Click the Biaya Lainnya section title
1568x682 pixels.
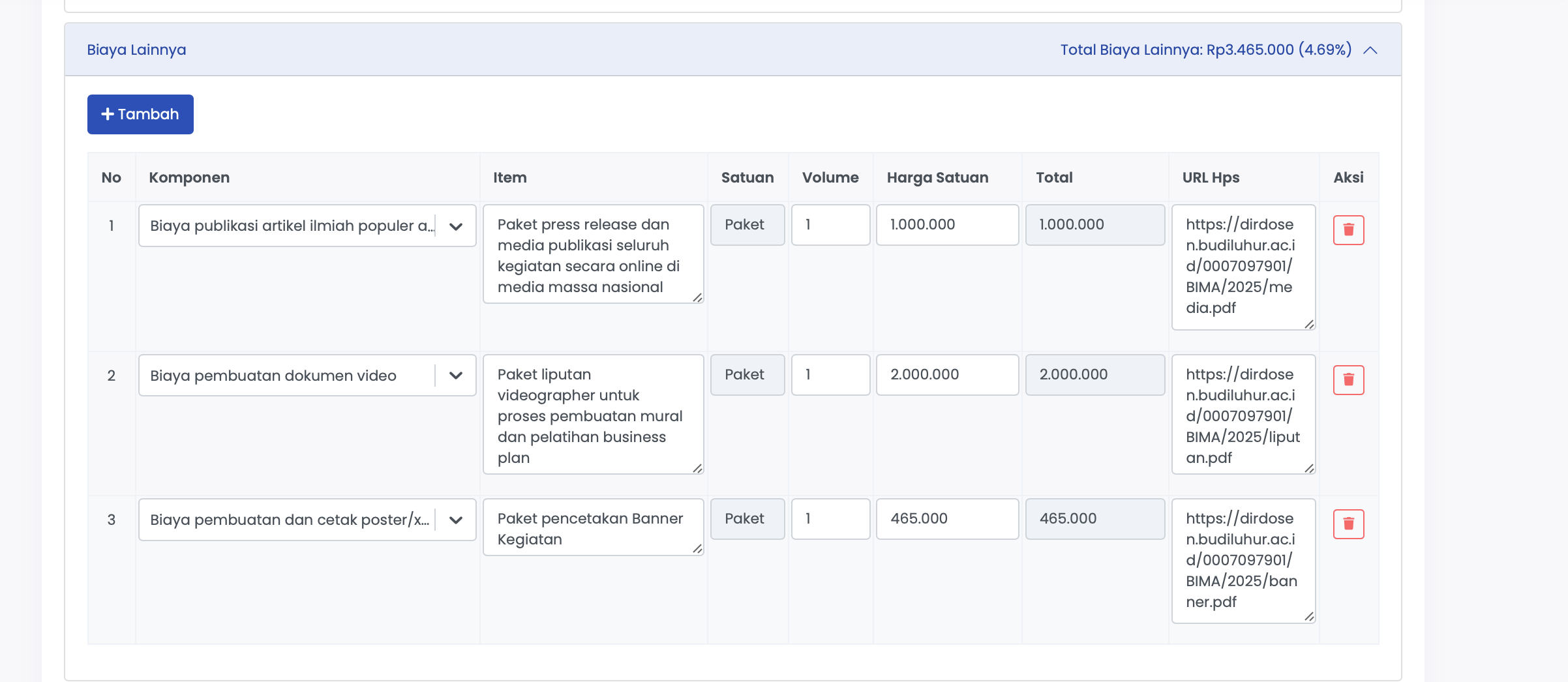click(136, 50)
